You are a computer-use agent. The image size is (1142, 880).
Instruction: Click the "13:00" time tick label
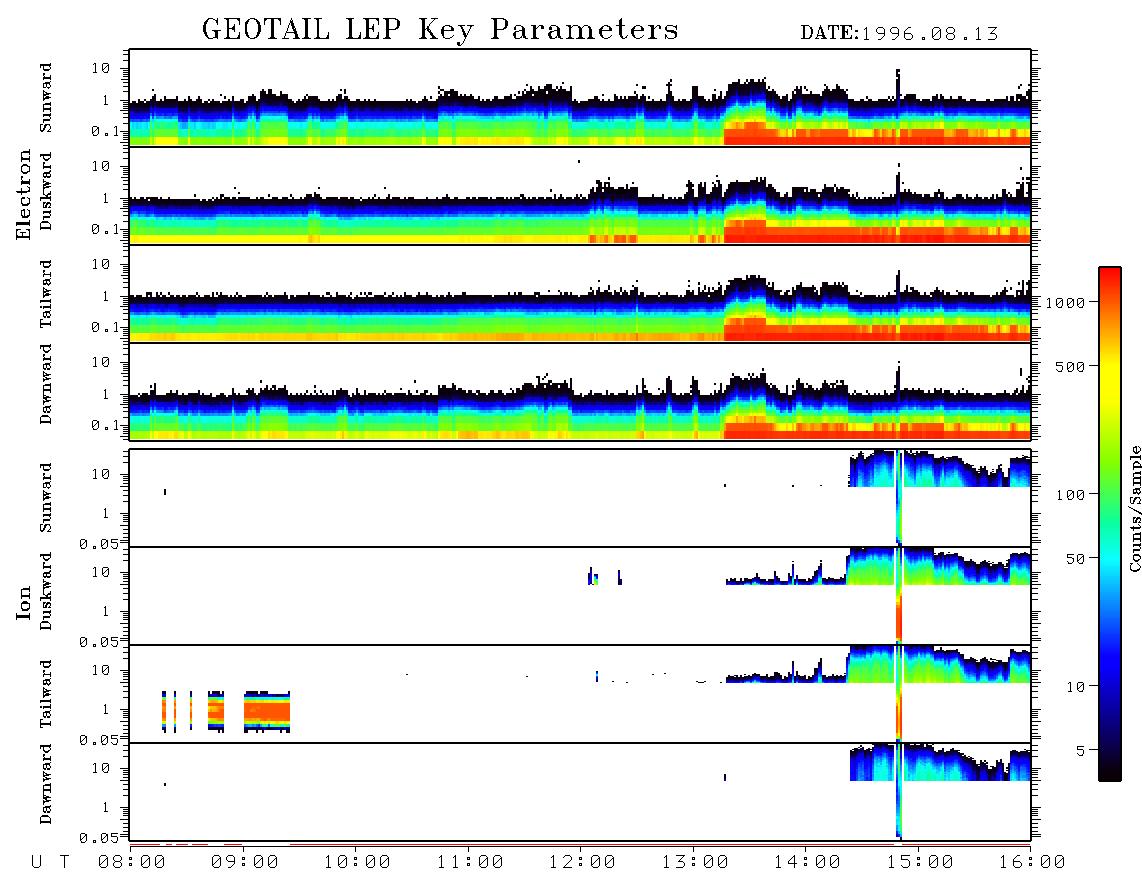tap(695, 862)
